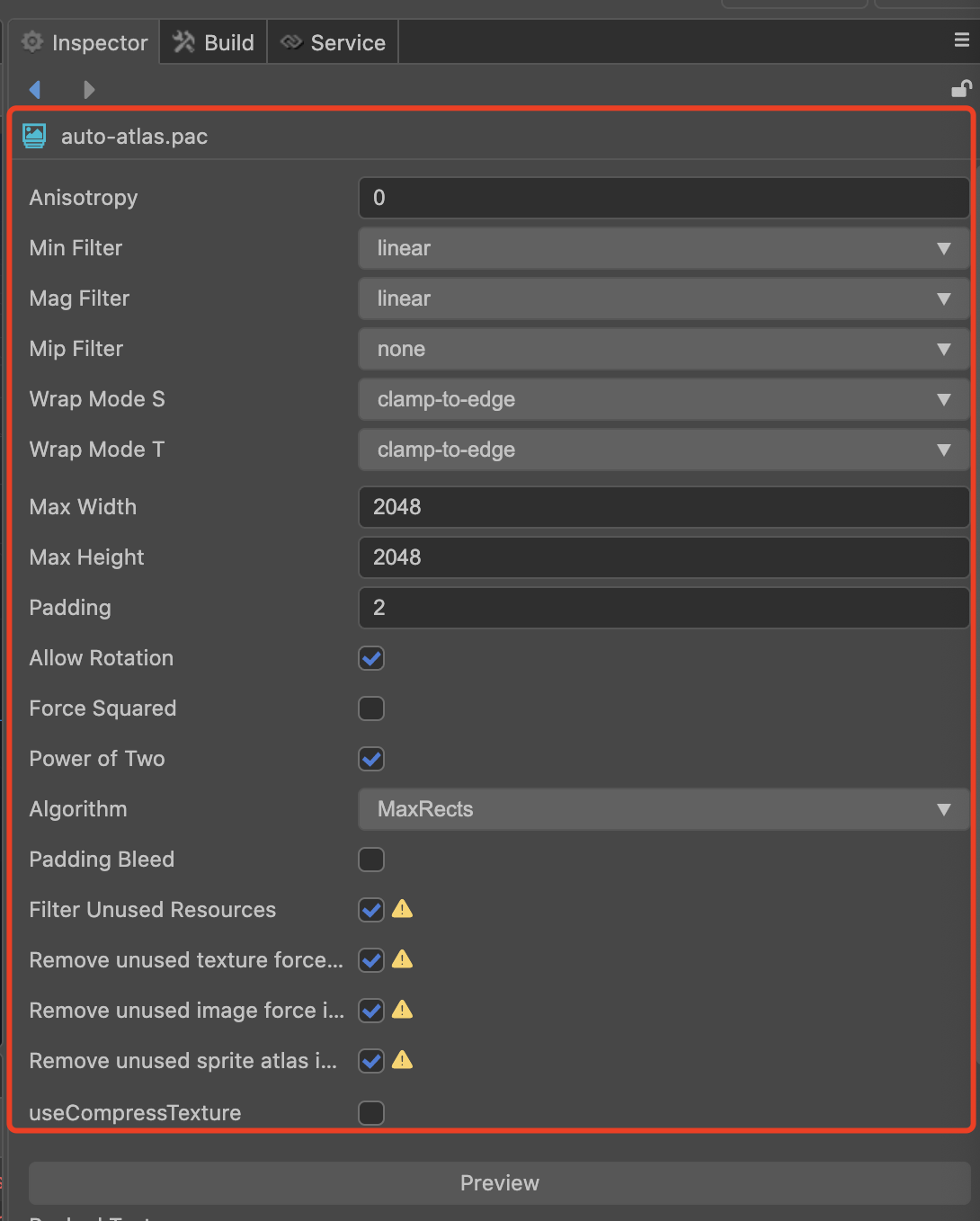Switch to the Build tab
The image size is (980, 1221).
pos(214,42)
